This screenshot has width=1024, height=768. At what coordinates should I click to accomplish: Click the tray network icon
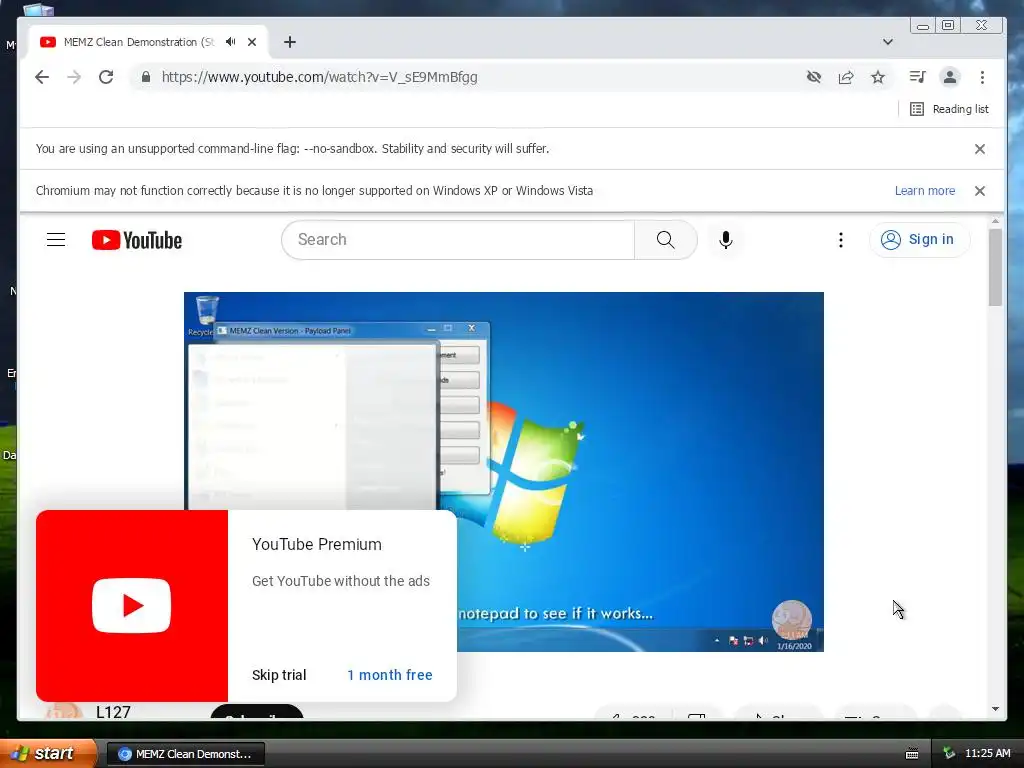(949, 754)
